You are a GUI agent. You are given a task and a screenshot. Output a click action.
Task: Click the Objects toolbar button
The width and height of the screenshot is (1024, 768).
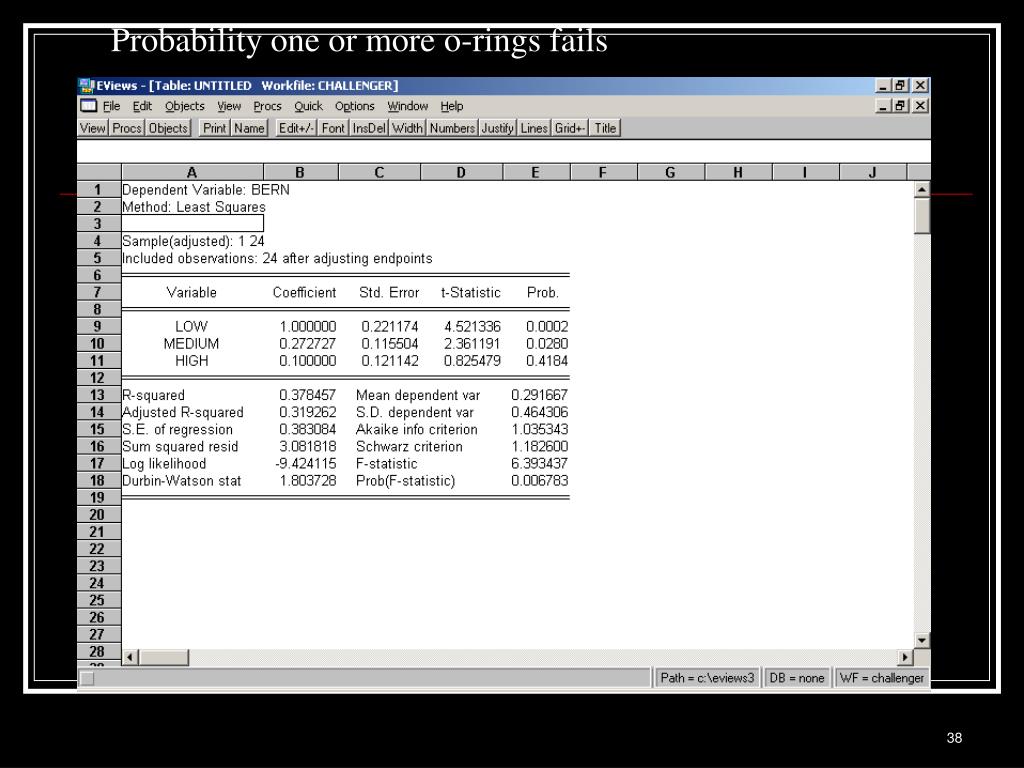coord(168,128)
